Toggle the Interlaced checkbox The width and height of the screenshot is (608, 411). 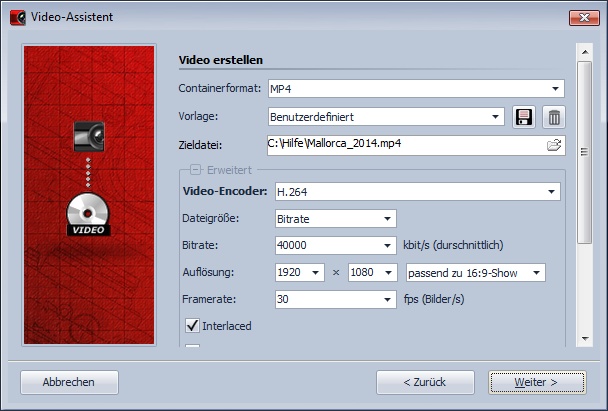[x=193, y=325]
